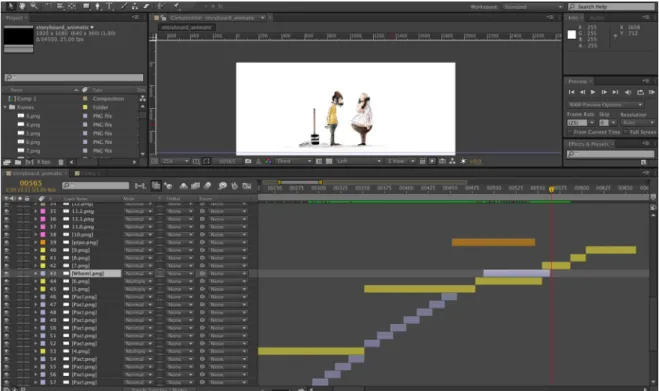659x391 pixels.
Task: Open Brainstorm icon in timeline
Action: pos(222,185)
